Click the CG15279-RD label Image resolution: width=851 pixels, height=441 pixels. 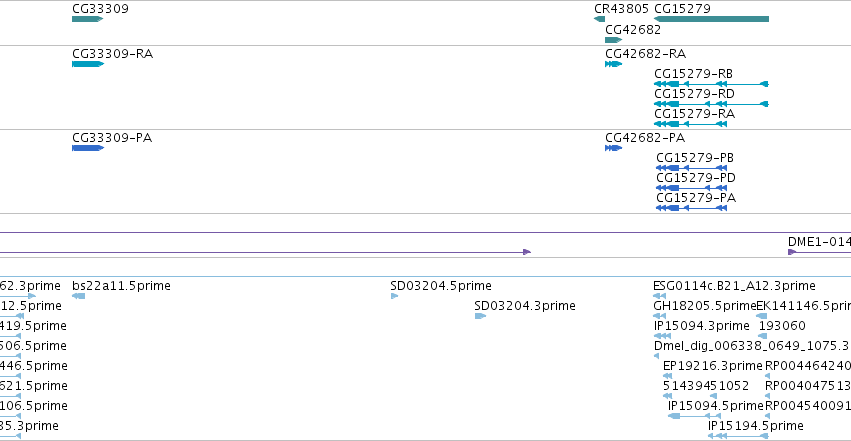point(694,94)
